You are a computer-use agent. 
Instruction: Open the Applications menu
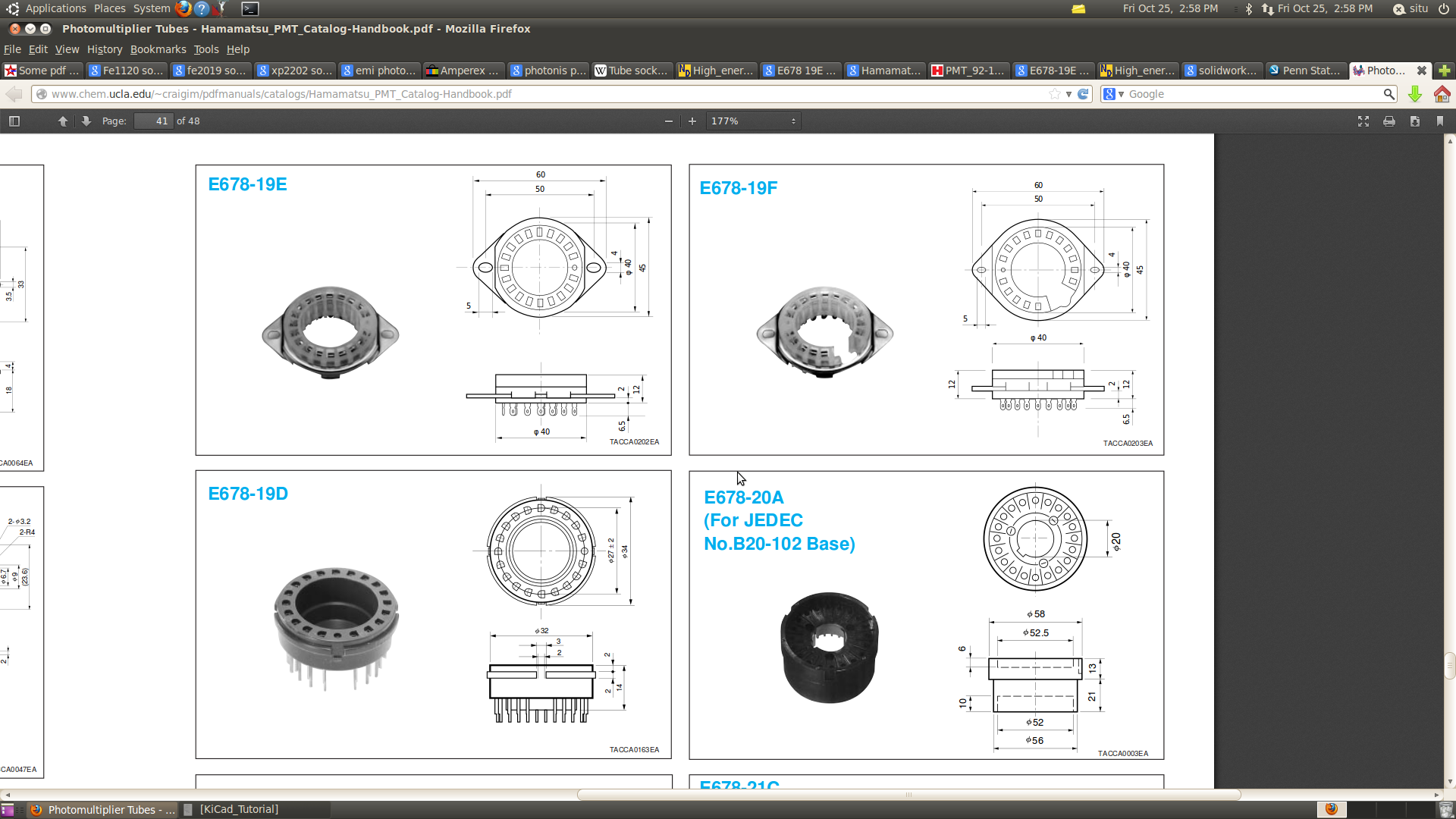(55, 8)
